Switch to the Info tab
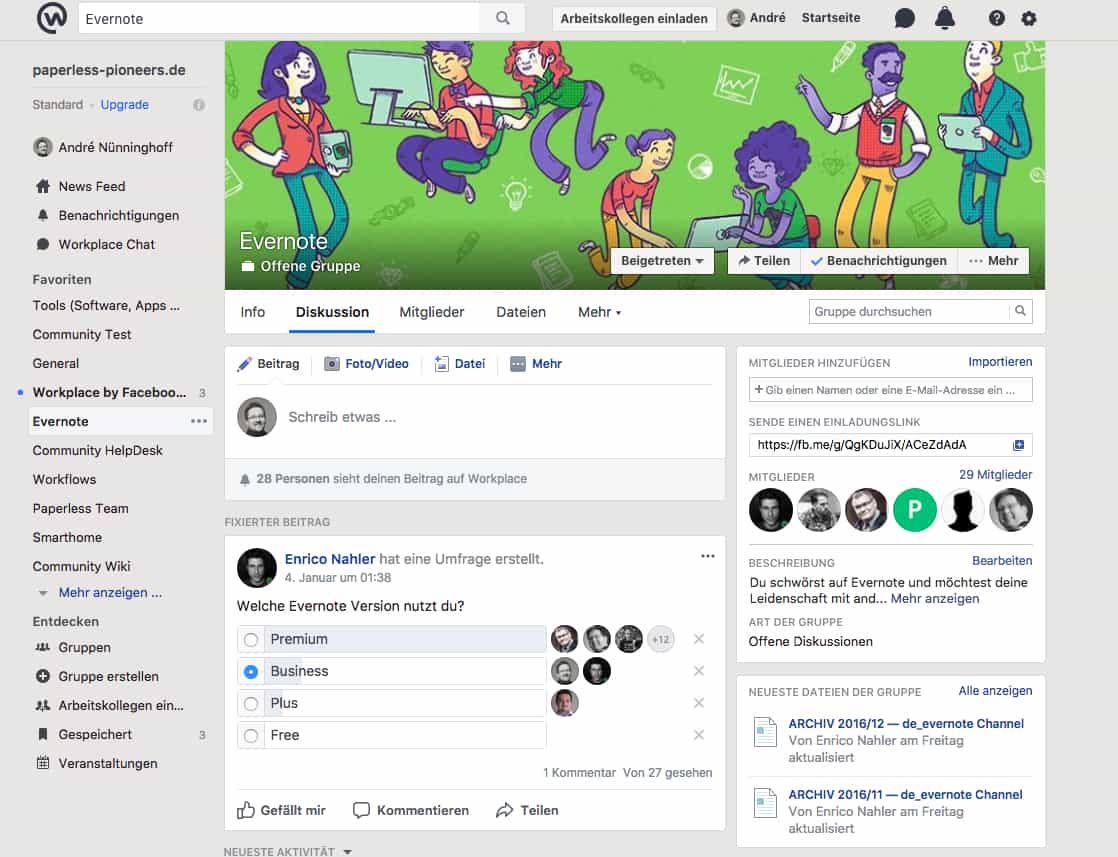 tap(252, 312)
